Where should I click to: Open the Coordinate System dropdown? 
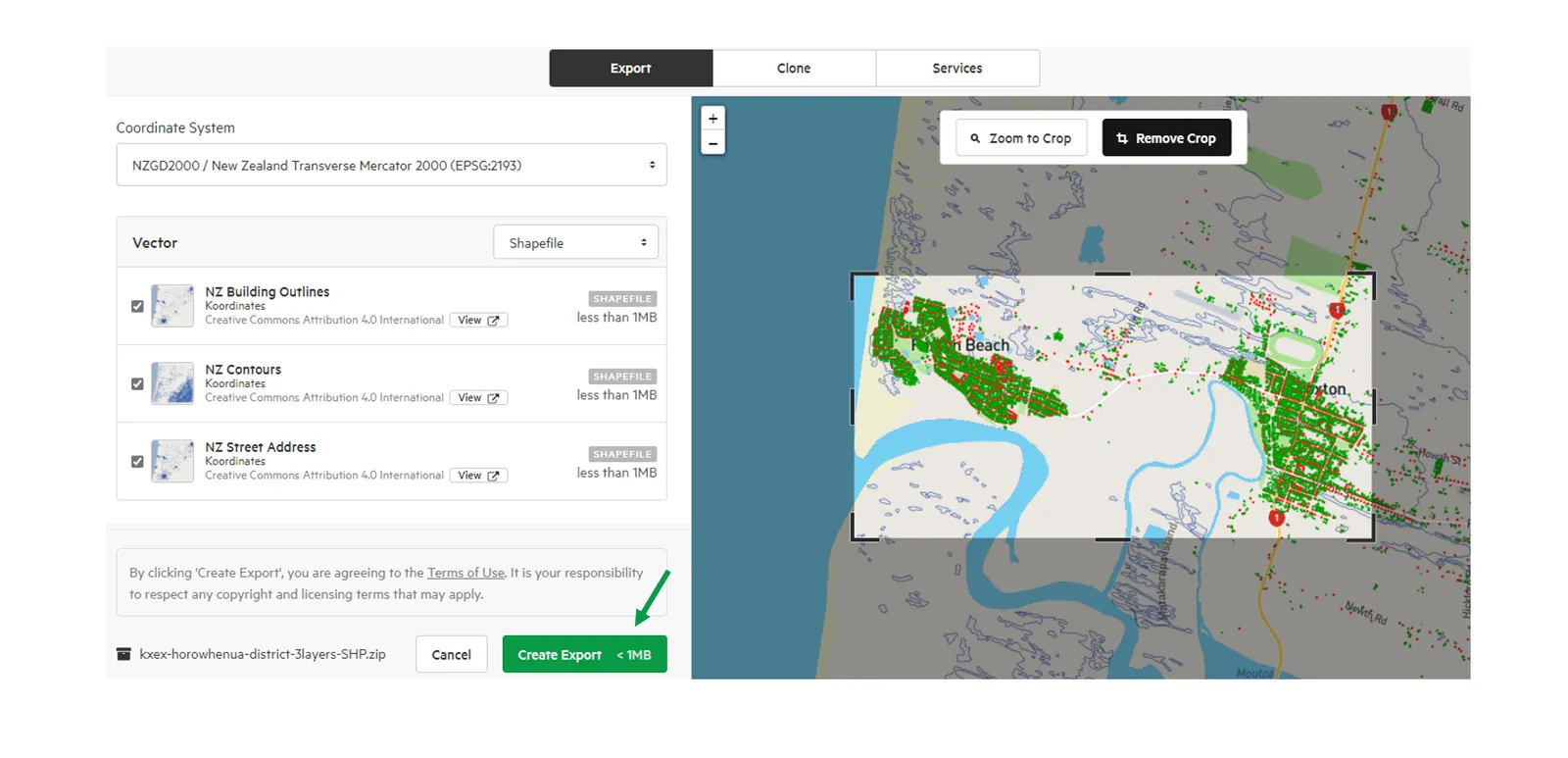(x=391, y=165)
